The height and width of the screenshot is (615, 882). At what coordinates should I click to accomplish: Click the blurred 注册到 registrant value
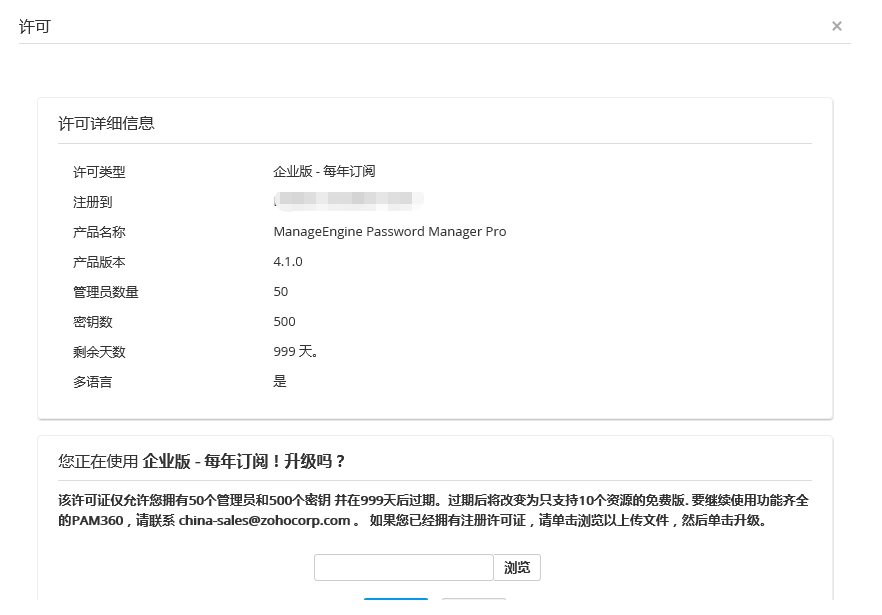click(349, 201)
